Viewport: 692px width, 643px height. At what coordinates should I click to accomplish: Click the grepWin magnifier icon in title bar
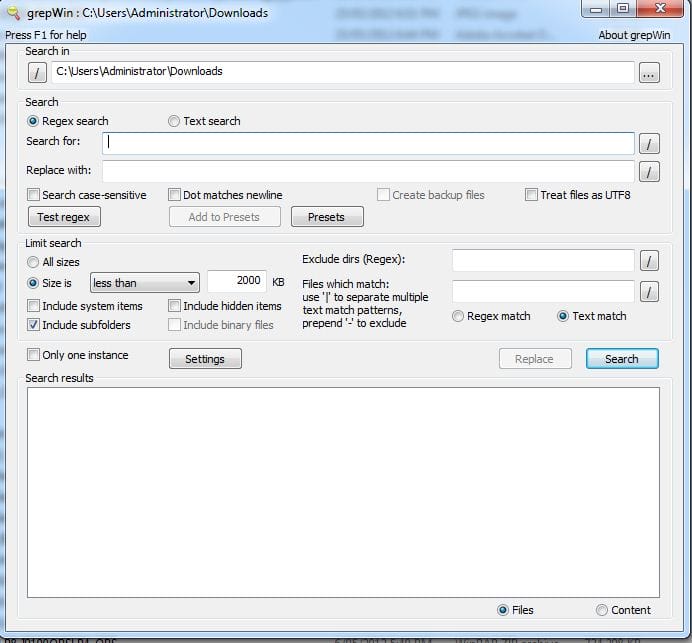click(14, 12)
